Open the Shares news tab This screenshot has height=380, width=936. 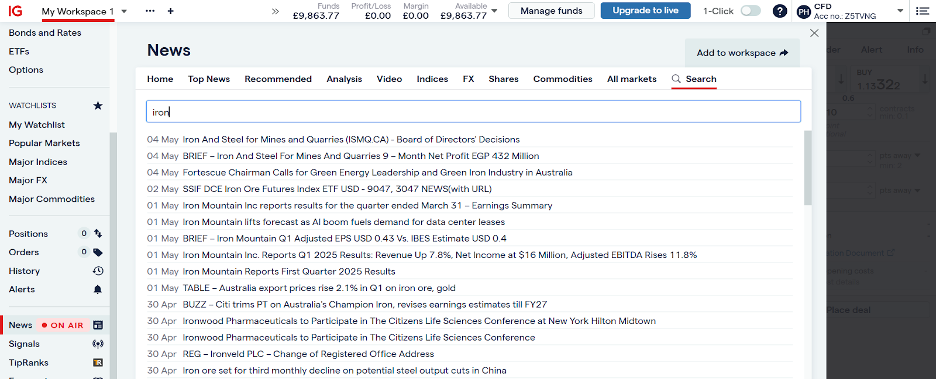coord(504,79)
